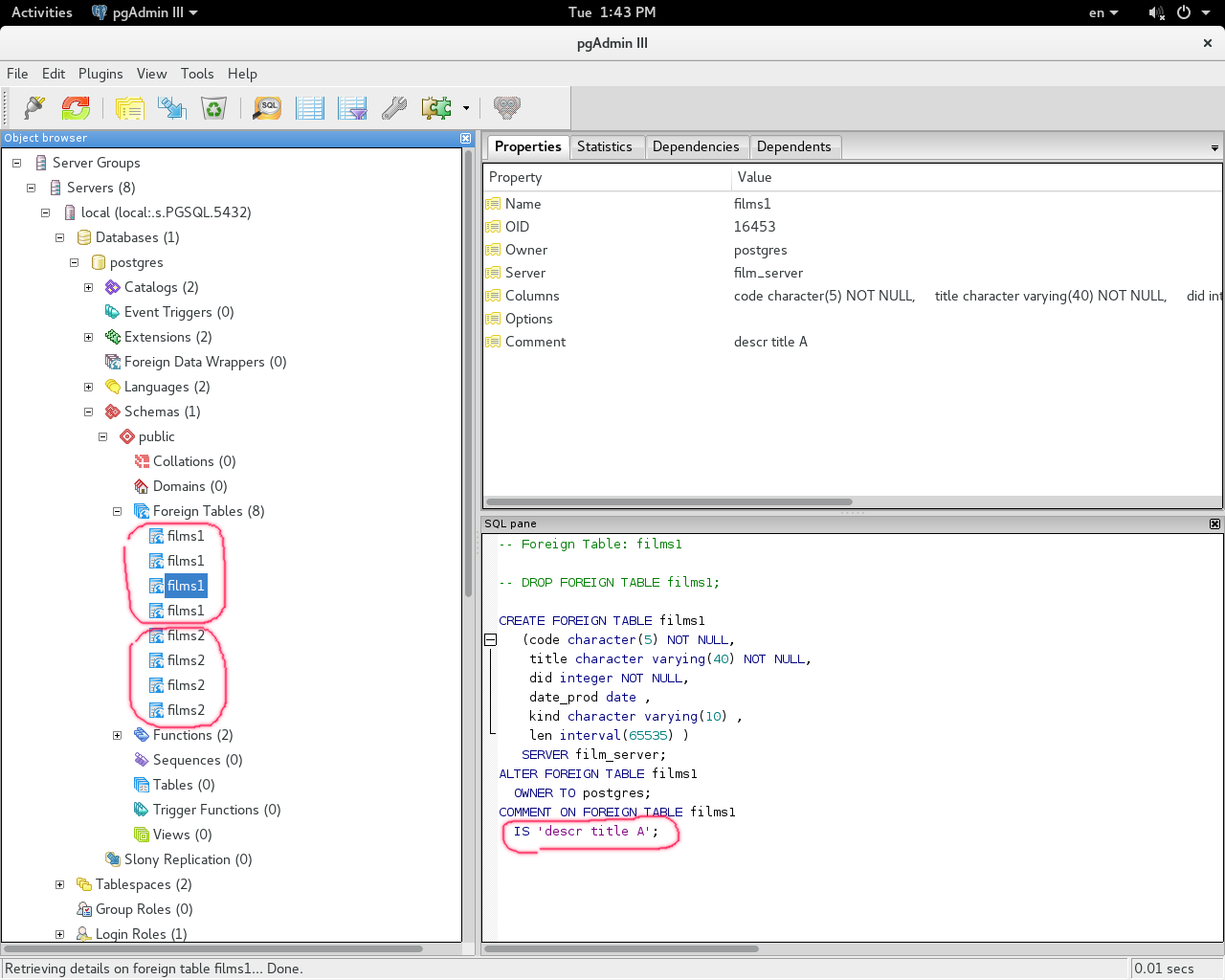View data in the selected table
This screenshot has width=1225, height=980.
(310, 108)
